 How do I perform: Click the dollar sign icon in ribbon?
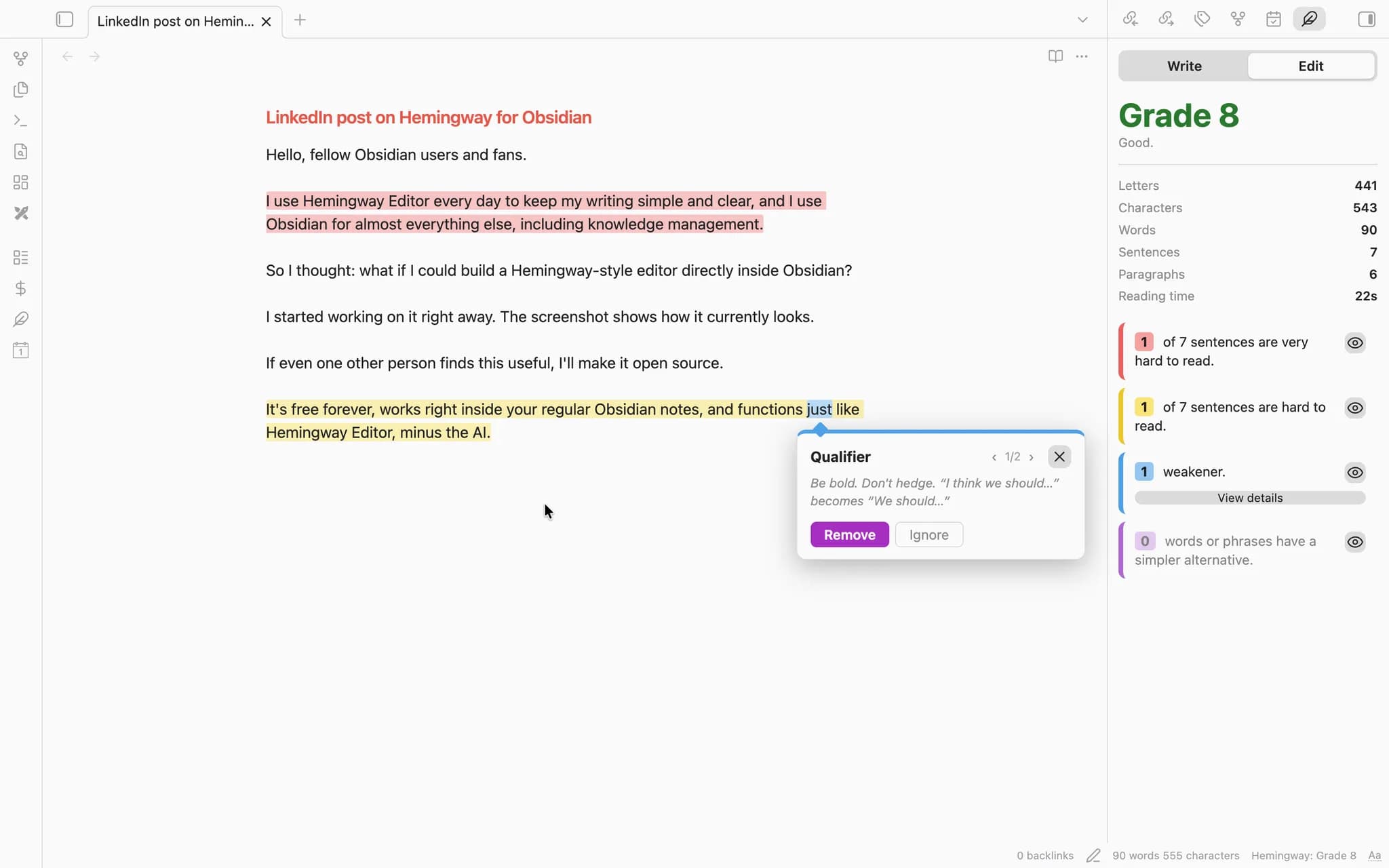(x=21, y=288)
